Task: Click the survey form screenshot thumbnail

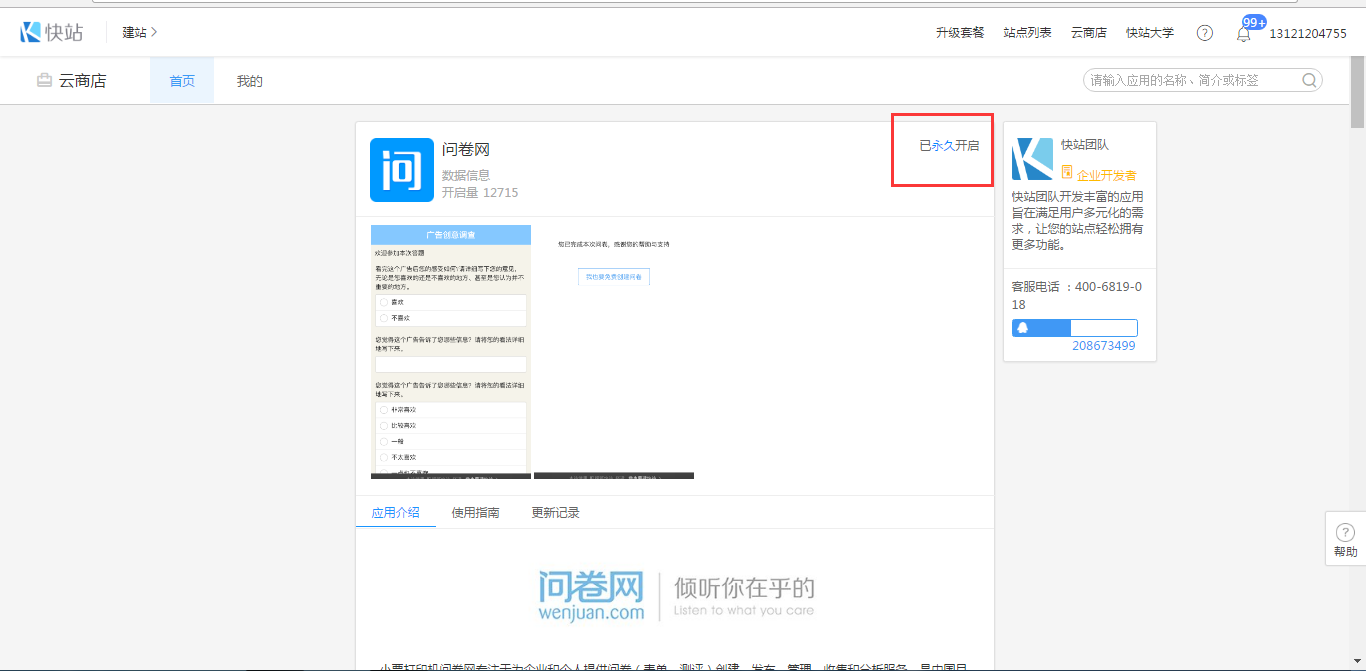Action: (451, 351)
